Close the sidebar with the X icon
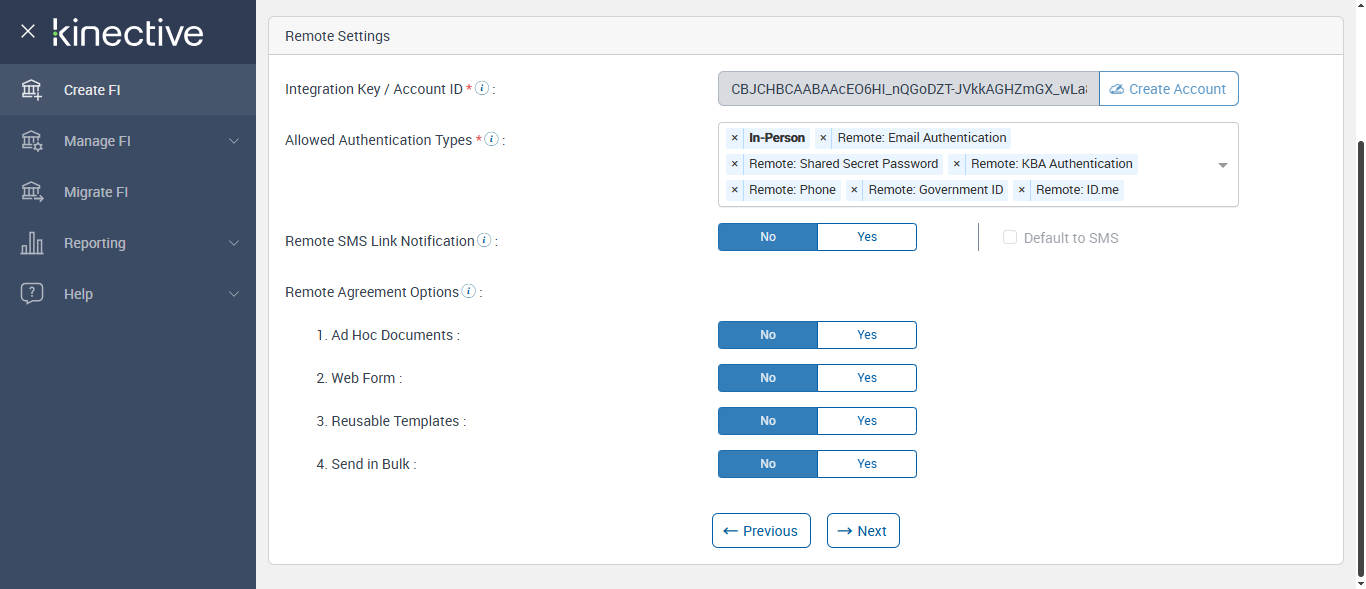The image size is (1366, 589). coord(28,31)
